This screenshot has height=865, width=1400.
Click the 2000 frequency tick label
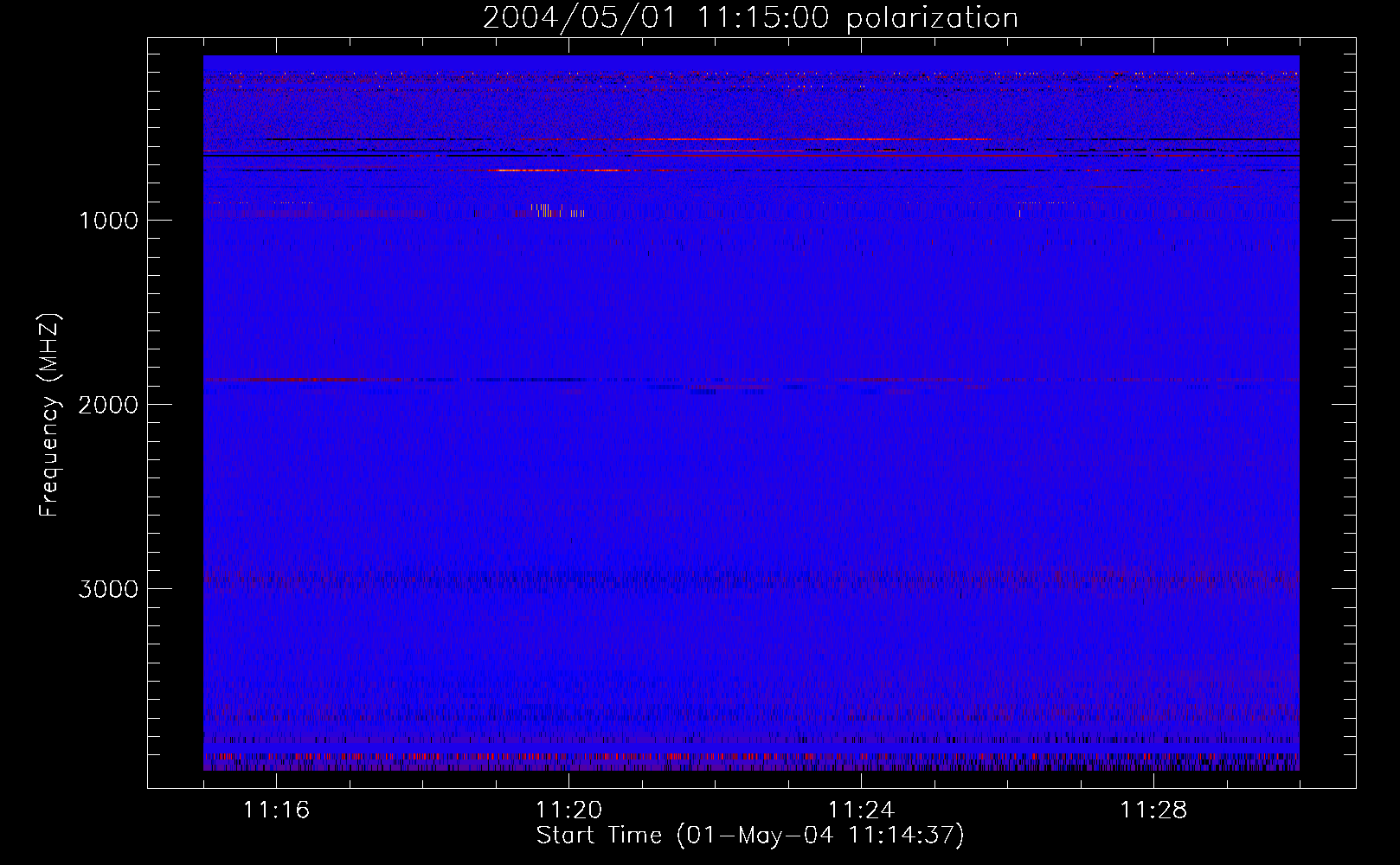point(108,405)
